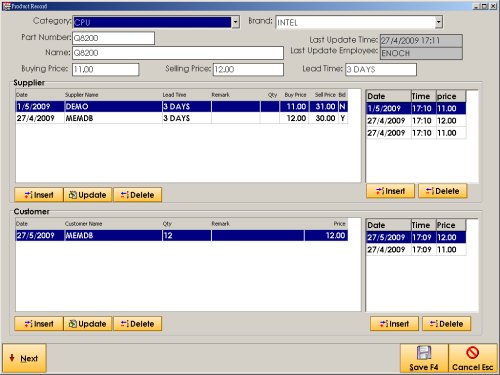The image size is (500, 375).
Task: Select customer history row 27/4/2009 17:09
Action: click(x=416, y=250)
